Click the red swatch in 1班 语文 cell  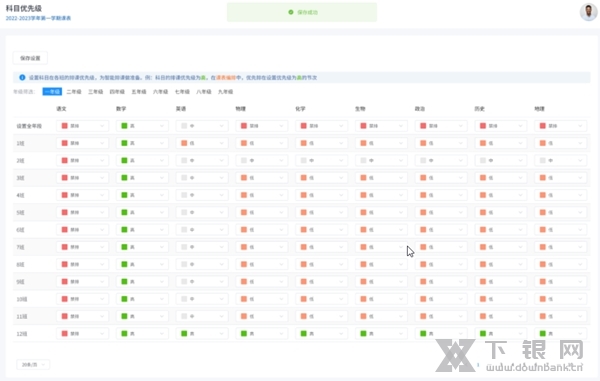pyautogui.click(x=65, y=143)
